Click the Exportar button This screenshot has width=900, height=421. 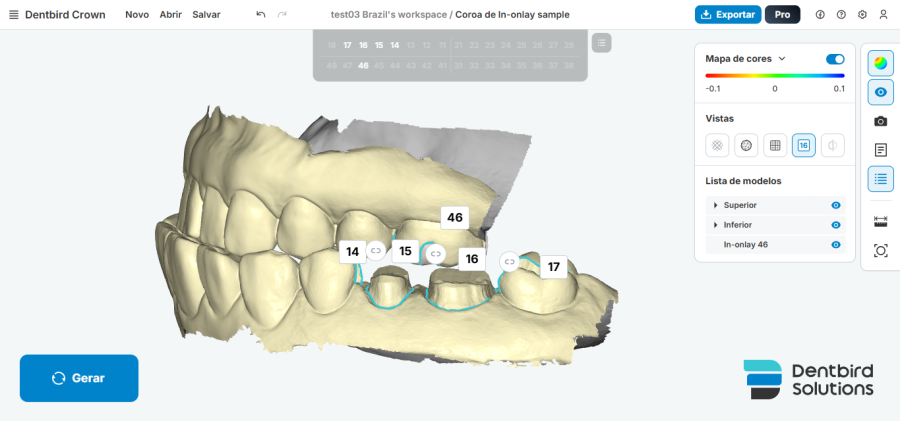(x=728, y=14)
